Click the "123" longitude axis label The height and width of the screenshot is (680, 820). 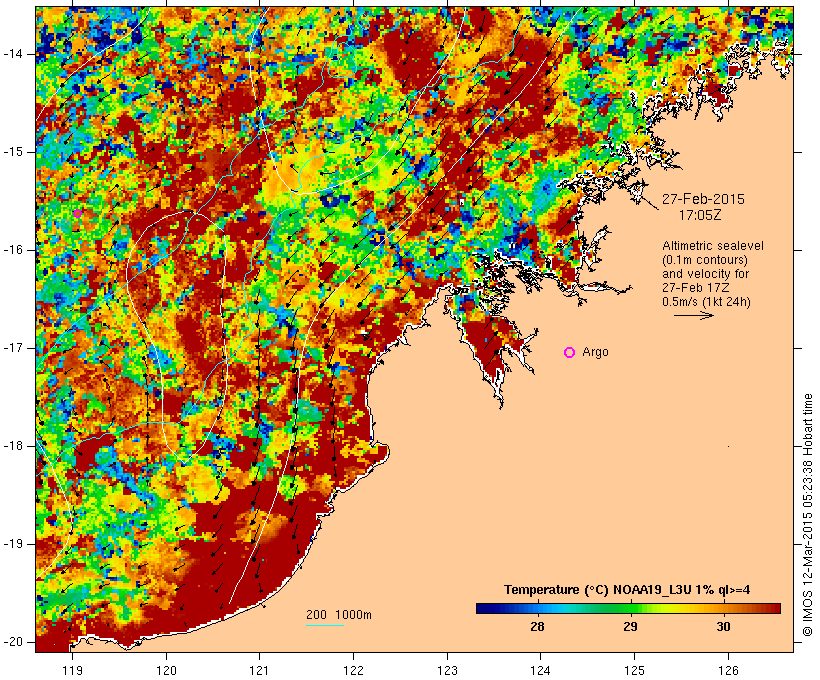447,670
